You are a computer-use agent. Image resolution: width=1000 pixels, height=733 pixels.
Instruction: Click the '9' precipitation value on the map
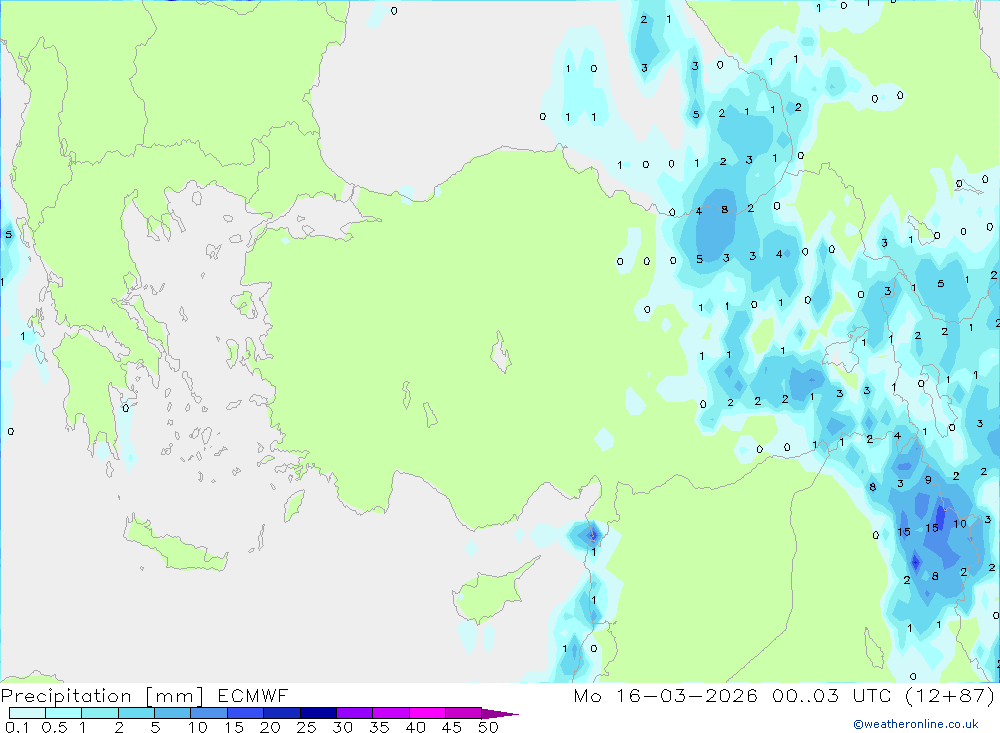click(x=928, y=480)
